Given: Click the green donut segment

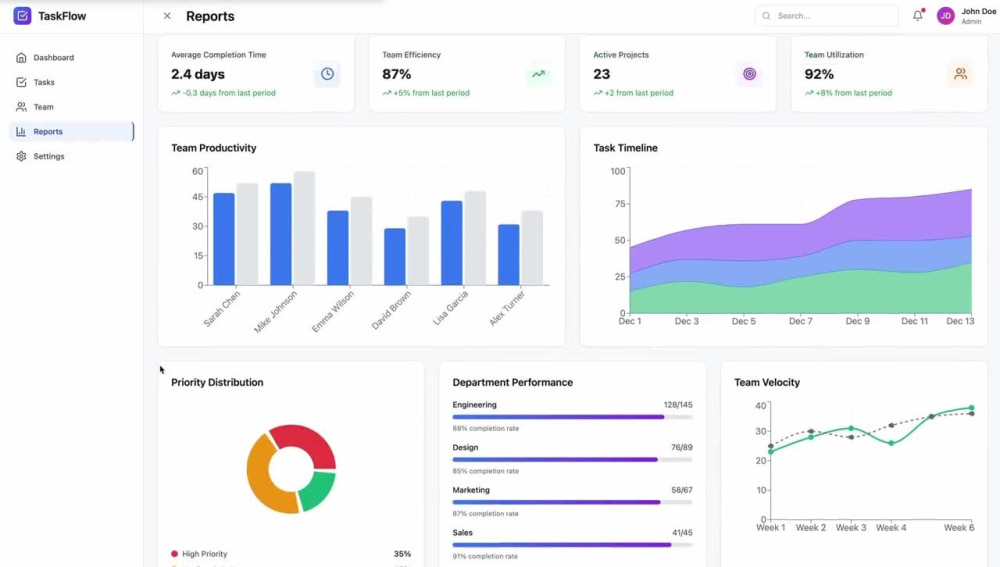Looking at the screenshot, I should (318, 491).
